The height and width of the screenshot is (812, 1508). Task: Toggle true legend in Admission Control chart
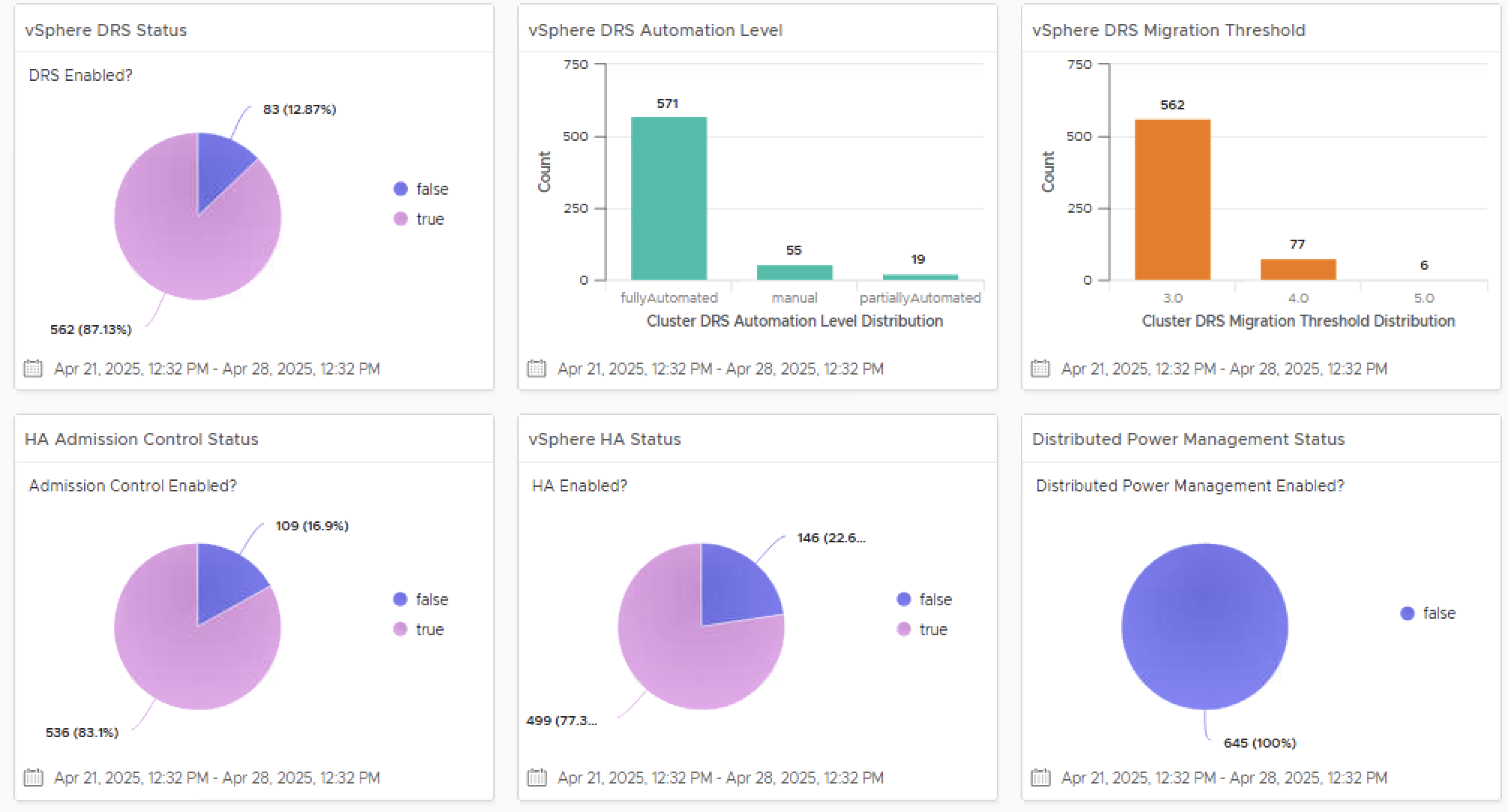[x=419, y=629]
